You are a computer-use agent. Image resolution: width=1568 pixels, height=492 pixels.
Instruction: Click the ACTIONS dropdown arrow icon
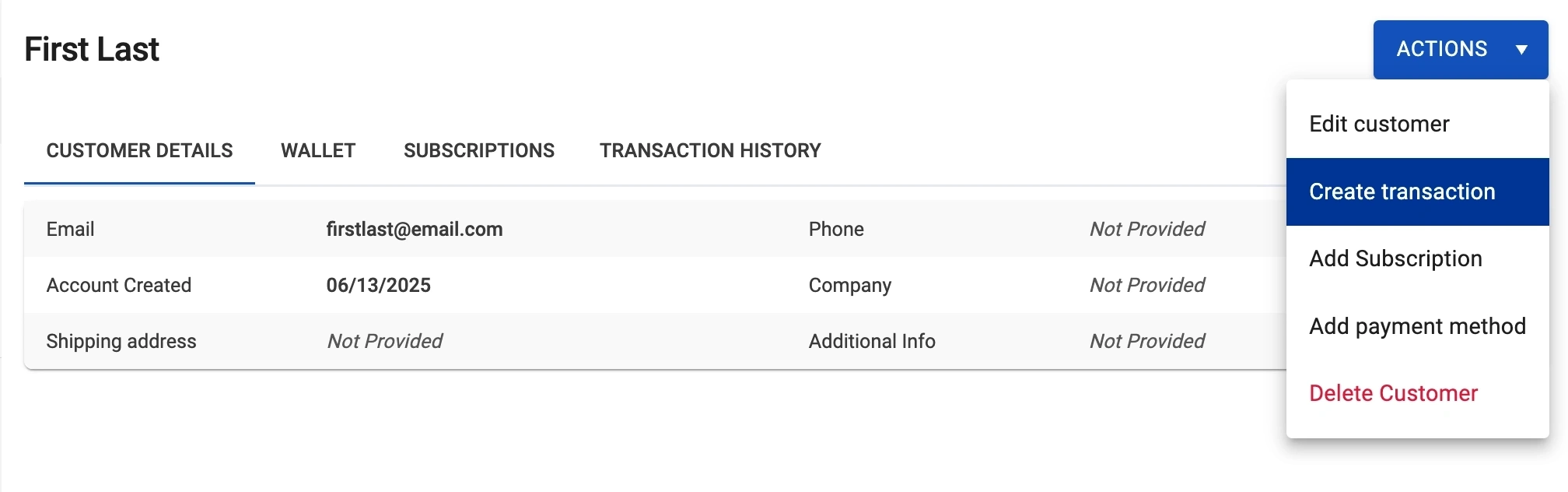pyautogui.click(x=1521, y=50)
